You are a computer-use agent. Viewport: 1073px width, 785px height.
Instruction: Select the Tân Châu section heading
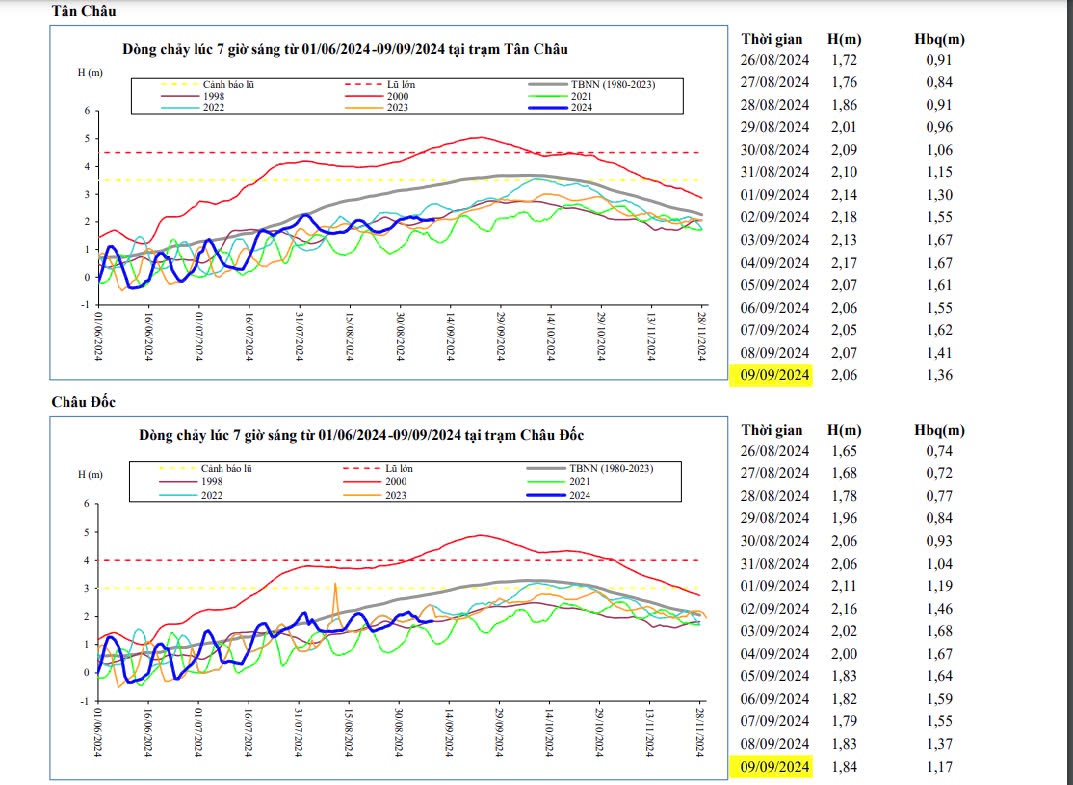coord(84,11)
